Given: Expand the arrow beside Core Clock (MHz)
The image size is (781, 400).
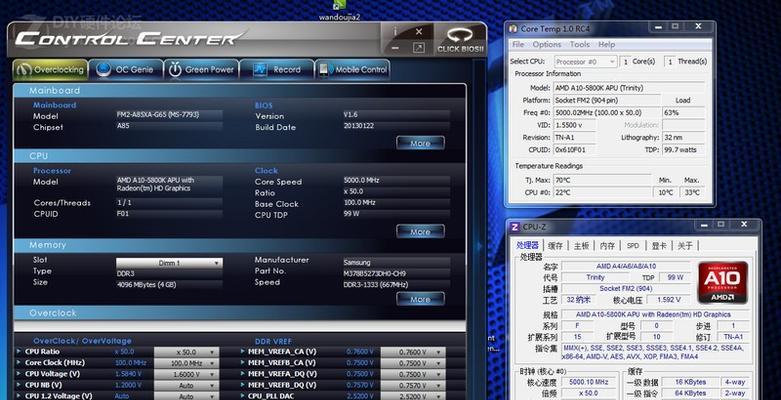Looking at the screenshot, I should click(19, 363).
